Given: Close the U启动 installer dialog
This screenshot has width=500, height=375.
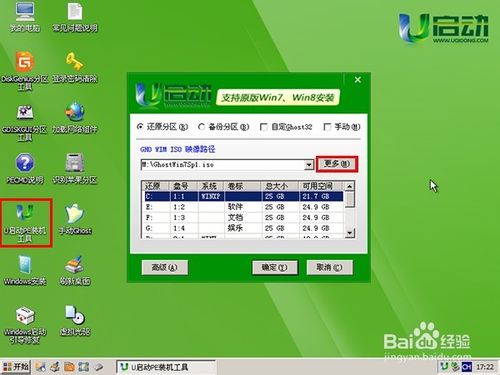Looking at the screenshot, I should 358,80.
